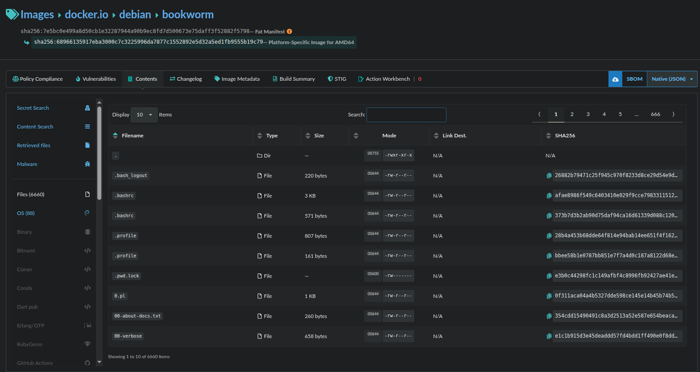This screenshot has height=372, width=700.
Task: Copy SHA256 icon for .bash_logout row
Action: pyautogui.click(x=549, y=176)
